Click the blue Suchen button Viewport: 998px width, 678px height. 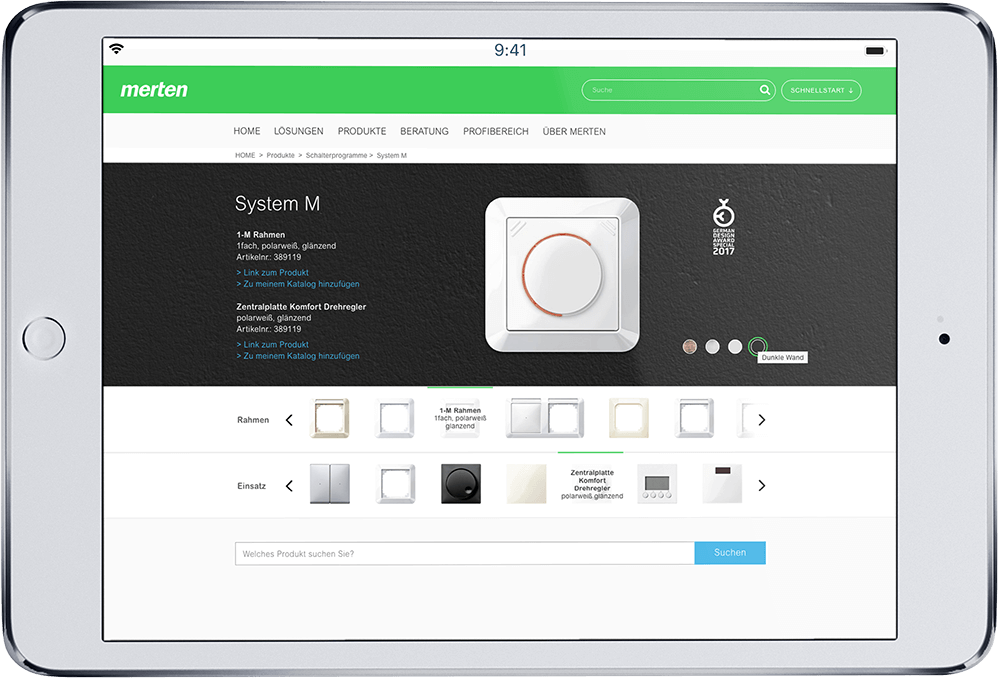[730, 553]
